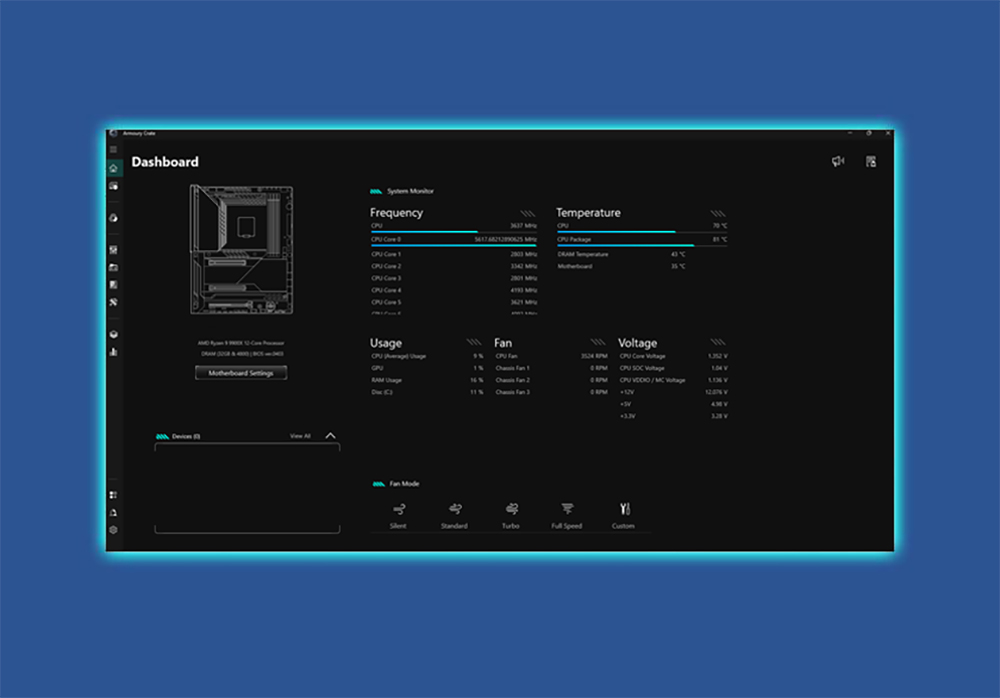Open the Home dashboard from the sidebar
Image resolution: width=1000 pixels, height=698 pixels.
[x=114, y=168]
